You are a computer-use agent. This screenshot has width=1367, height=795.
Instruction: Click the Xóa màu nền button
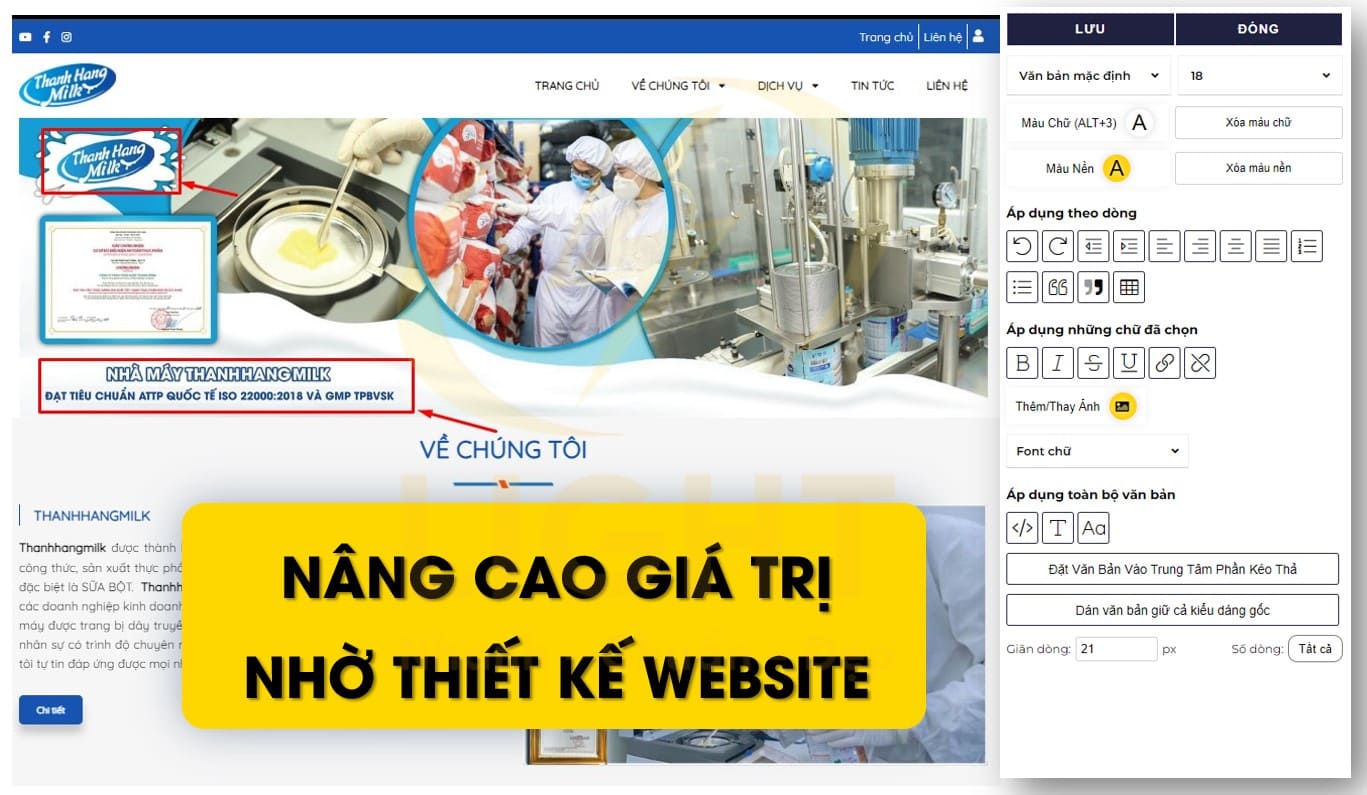(1258, 168)
